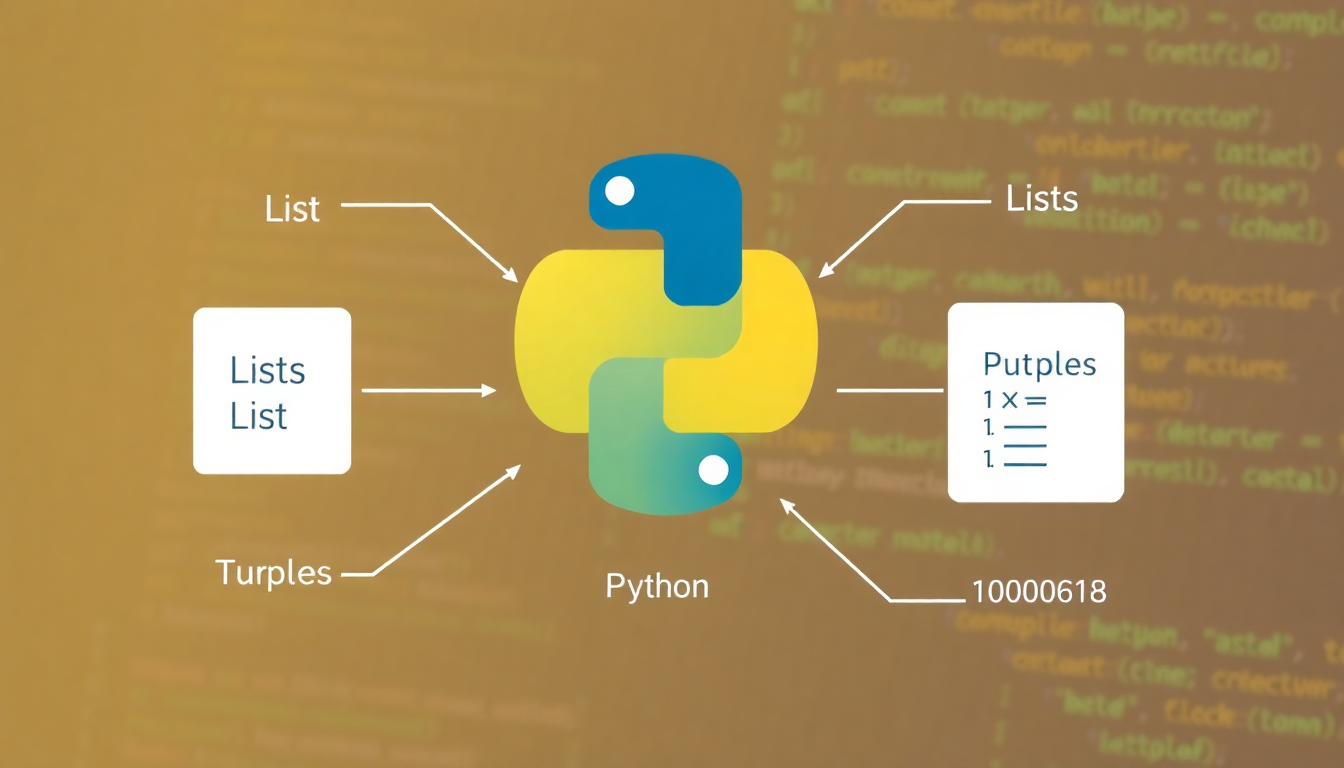Click the "Python" caption below the logo
The image size is (1344, 768).
coord(657,586)
